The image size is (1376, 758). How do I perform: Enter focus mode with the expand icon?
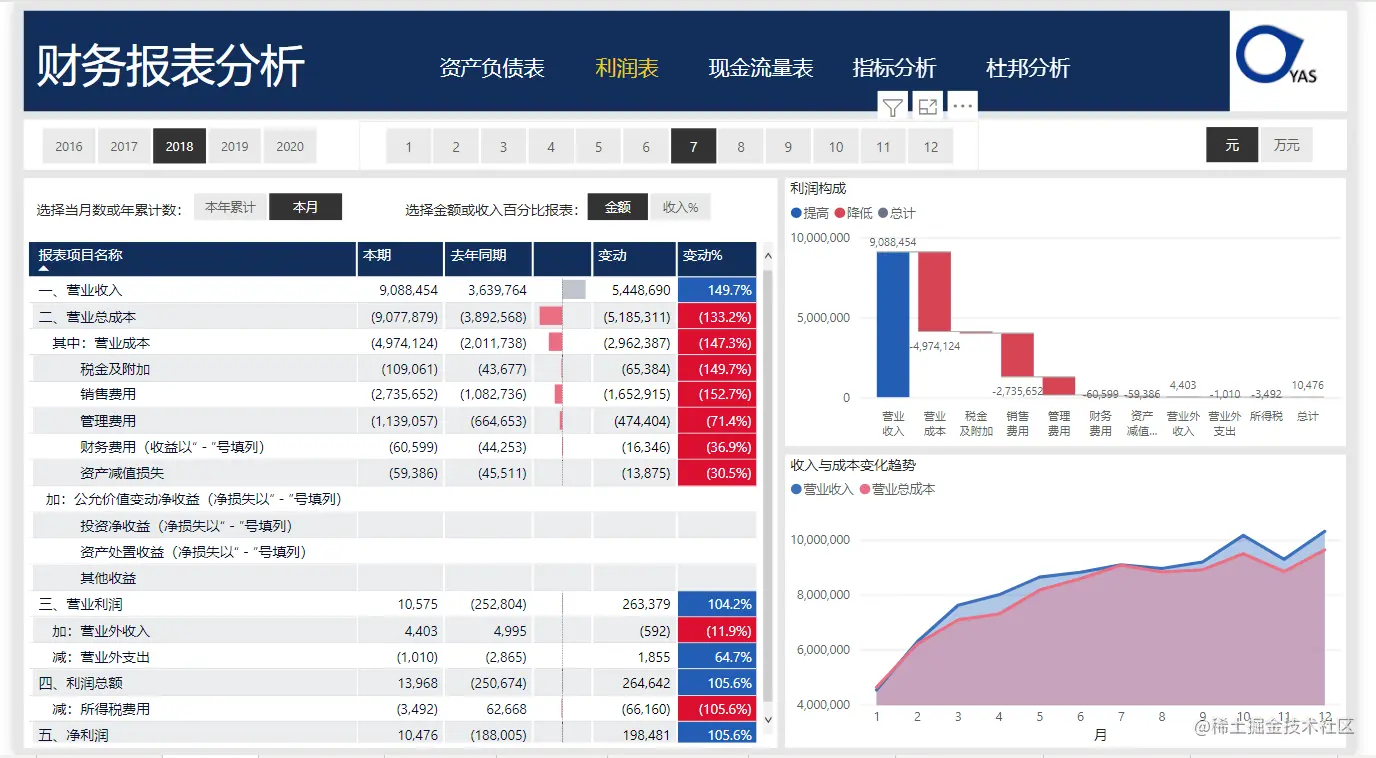click(926, 106)
